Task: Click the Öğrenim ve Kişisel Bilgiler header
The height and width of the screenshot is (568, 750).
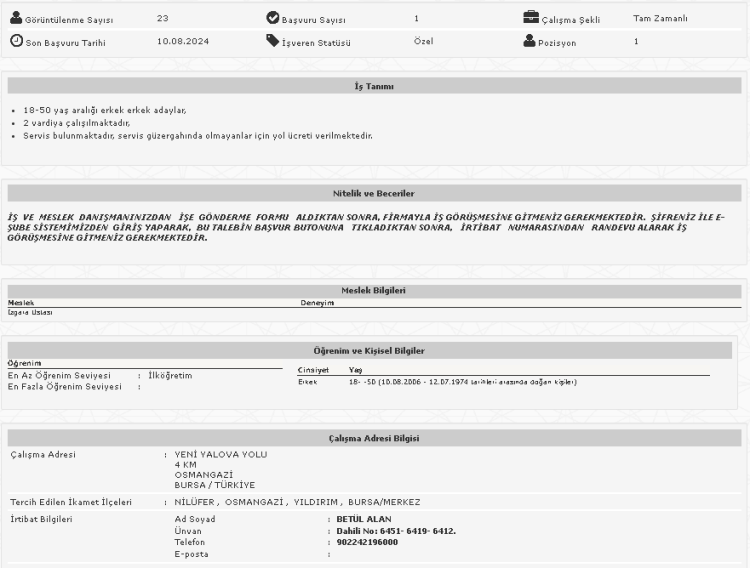Action: click(x=374, y=351)
